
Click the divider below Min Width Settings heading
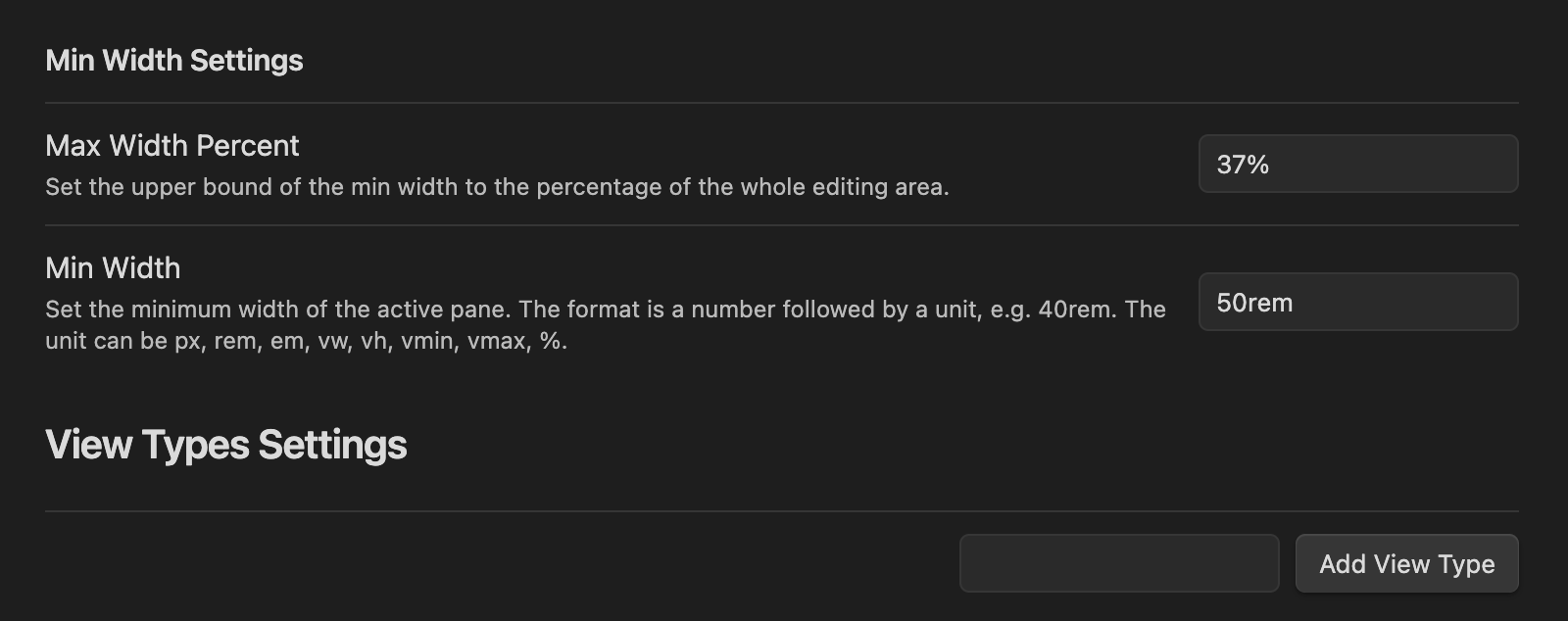coord(781,103)
